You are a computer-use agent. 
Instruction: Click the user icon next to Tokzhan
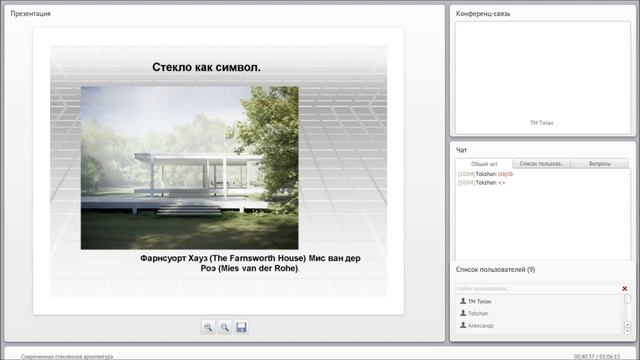tap(463, 313)
